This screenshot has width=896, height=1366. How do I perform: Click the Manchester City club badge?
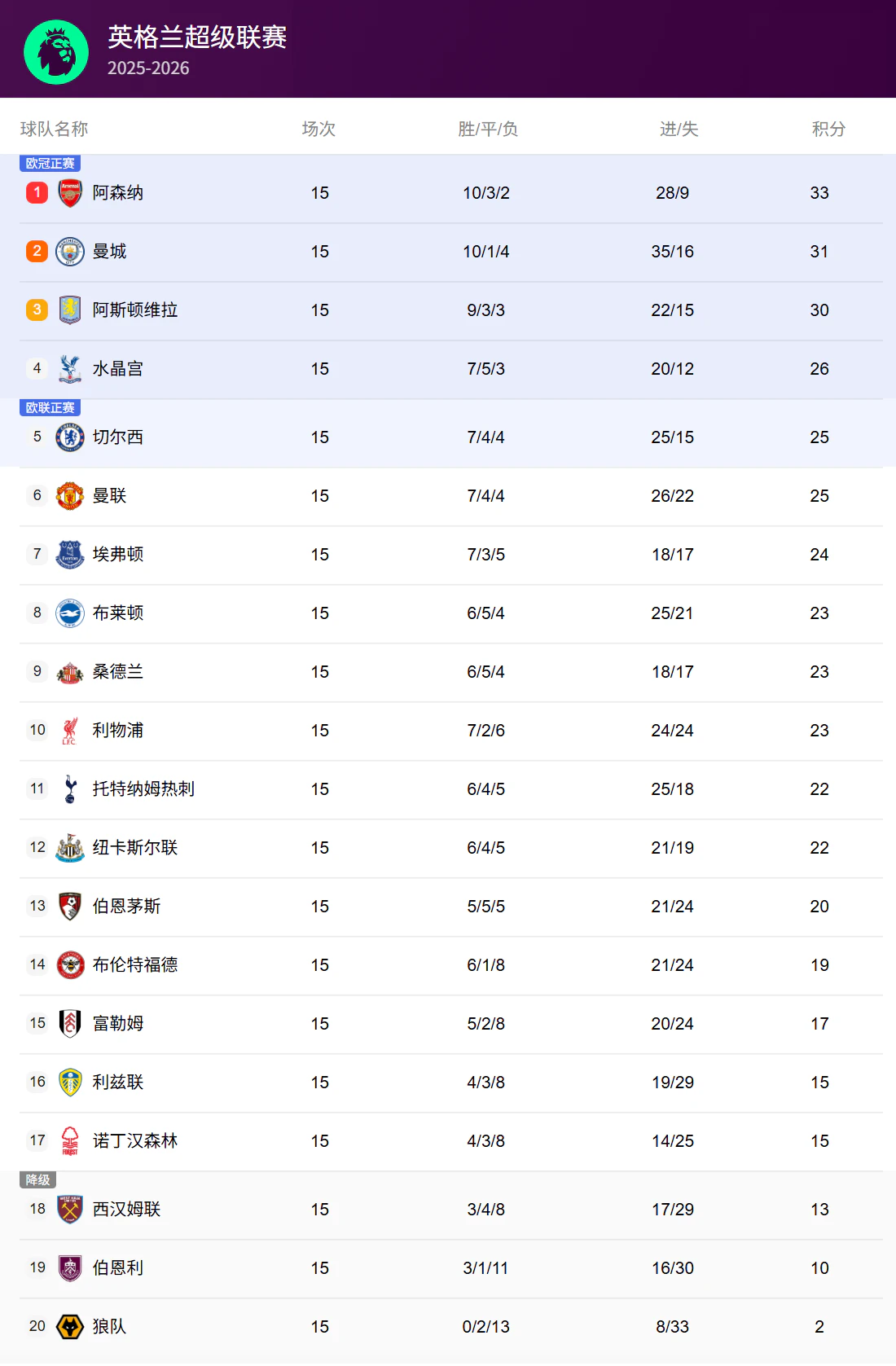(x=70, y=252)
